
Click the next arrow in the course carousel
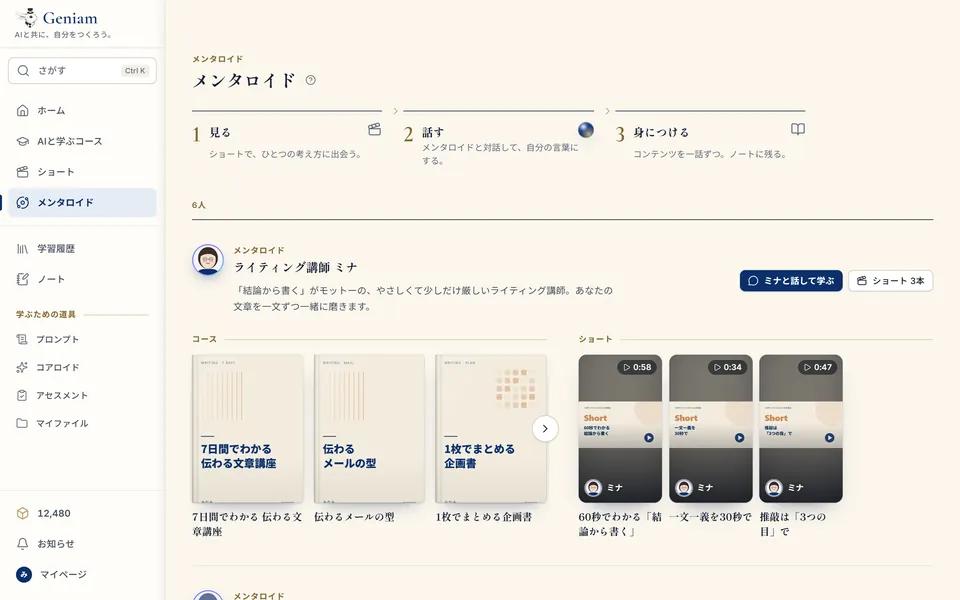pos(545,429)
